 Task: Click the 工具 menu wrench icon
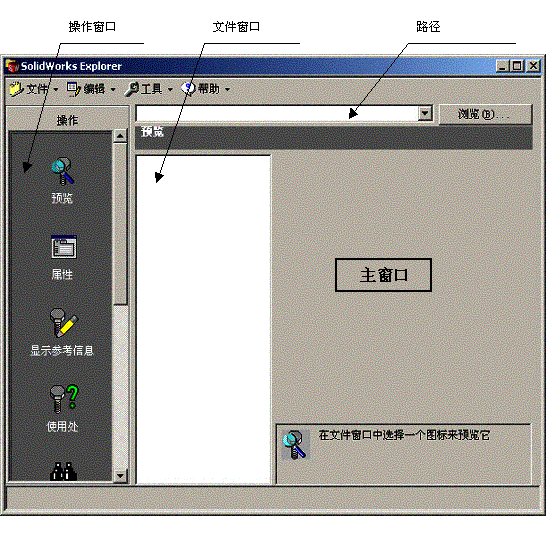(132, 89)
